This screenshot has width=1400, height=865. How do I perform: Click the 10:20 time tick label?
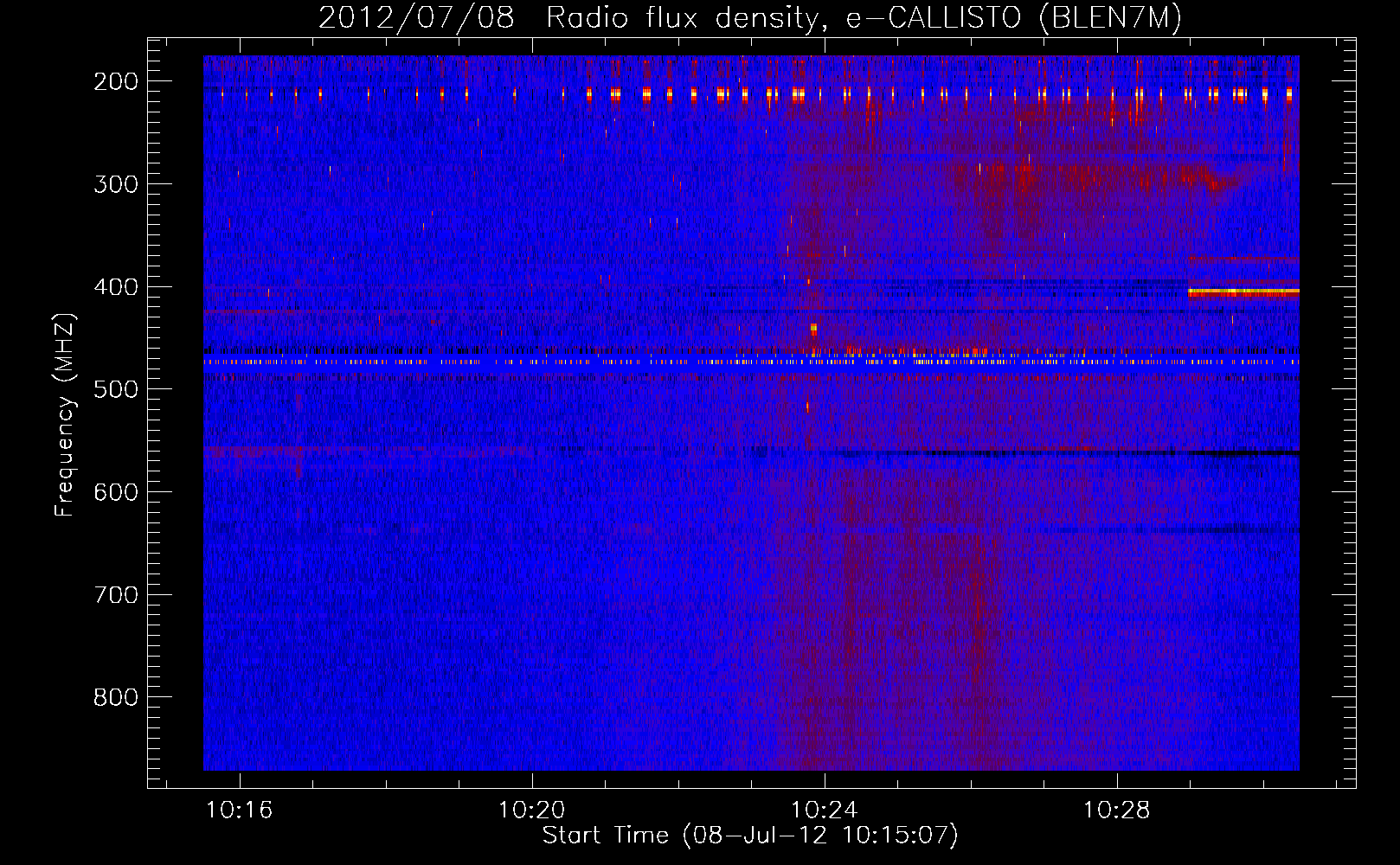[532, 810]
